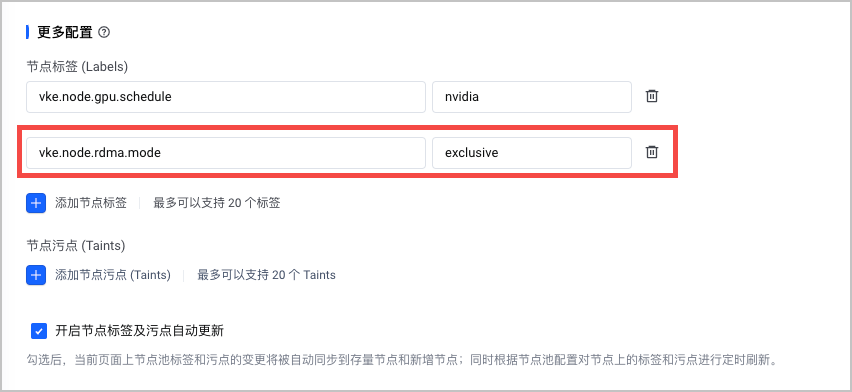Delete the vke.node.gpu.schedule label row
The height and width of the screenshot is (392, 852).
pos(651,96)
